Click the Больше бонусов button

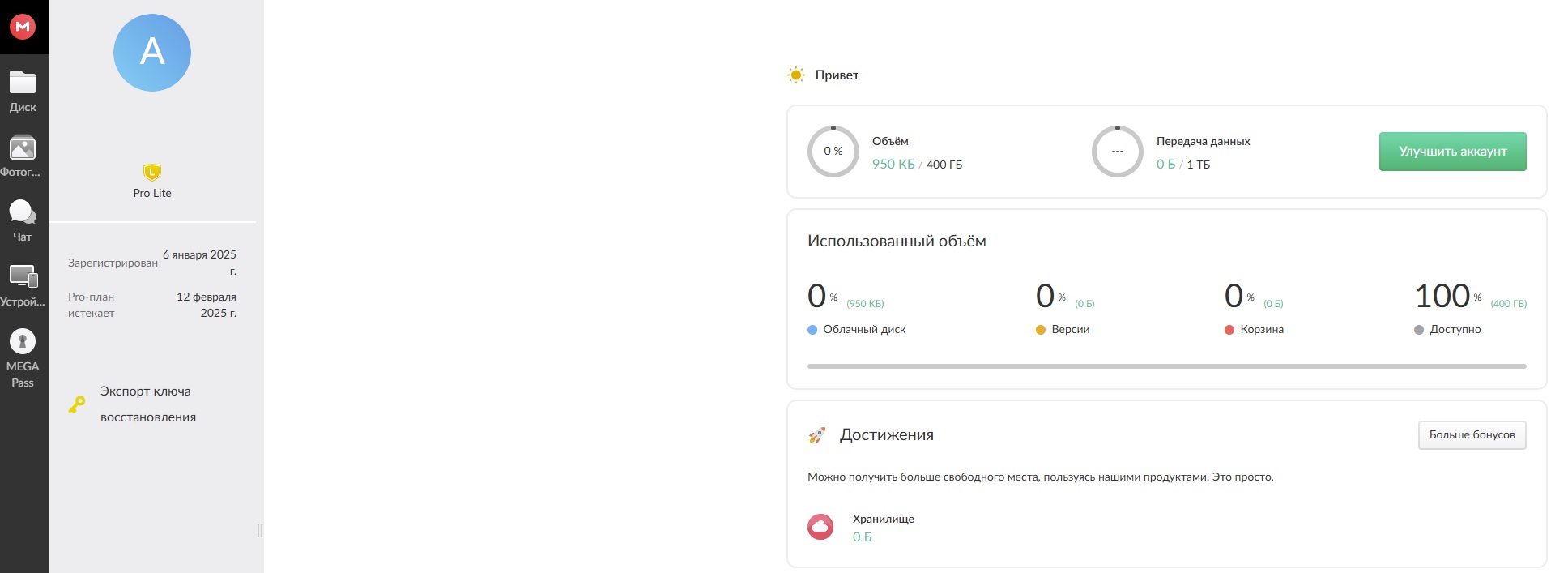point(1472,435)
